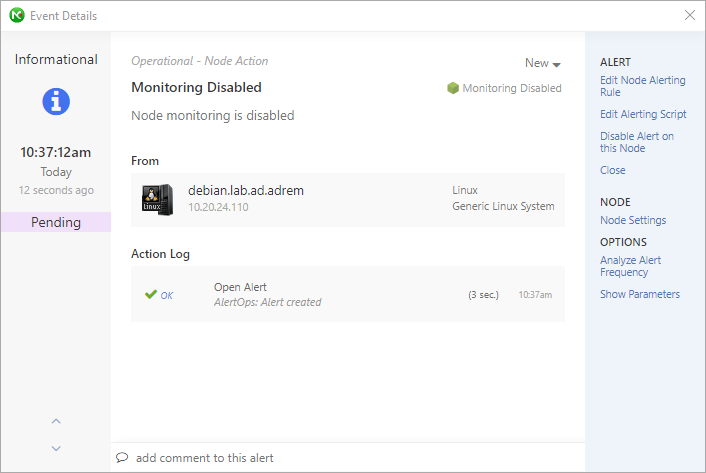This screenshot has height=473, width=706.
Task: Click the comment speech bubble icon
Action: pyautogui.click(x=122, y=457)
